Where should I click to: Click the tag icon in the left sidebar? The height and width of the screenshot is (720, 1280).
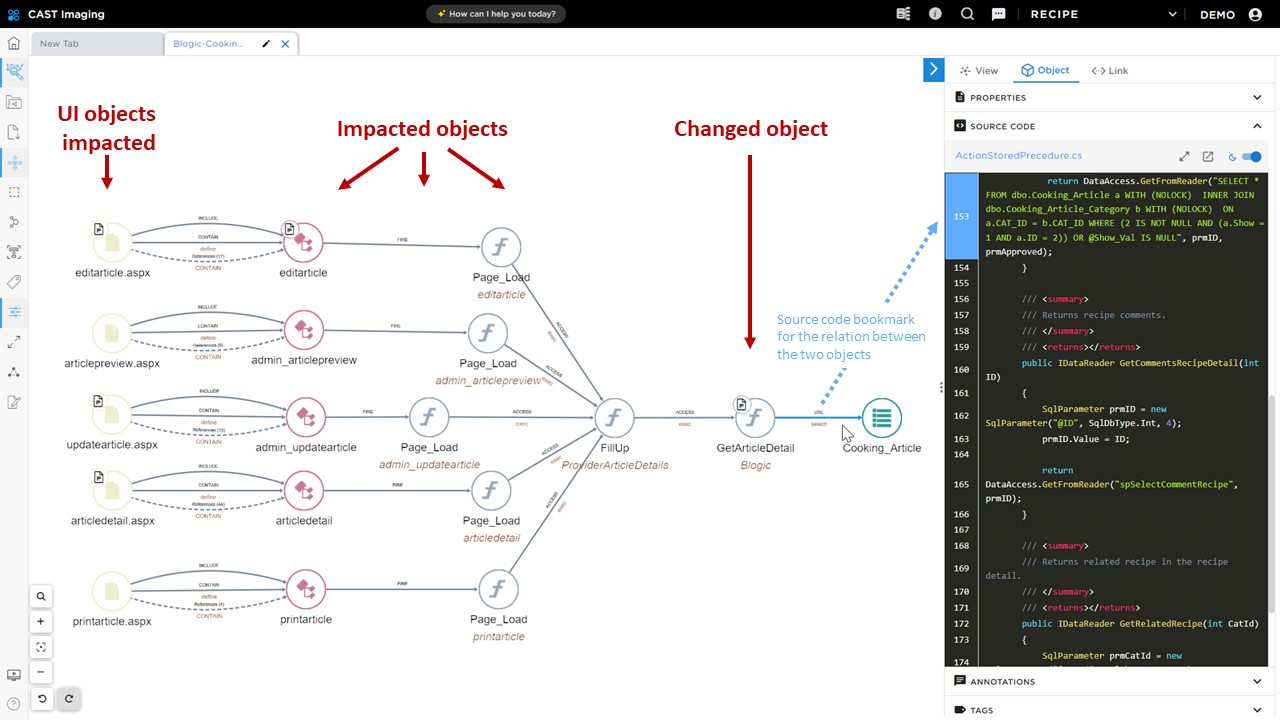click(x=14, y=282)
